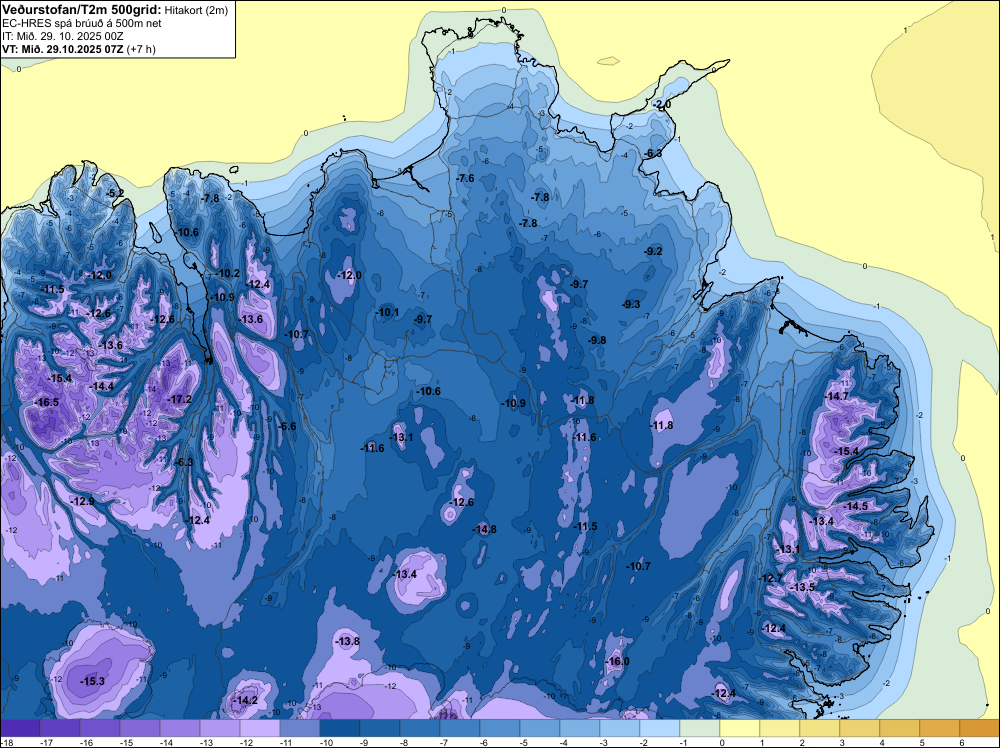The width and height of the screenshot is (1000, 748).
Task: Click the -14.2 temperature value label
Action: (x=245, y=700)
